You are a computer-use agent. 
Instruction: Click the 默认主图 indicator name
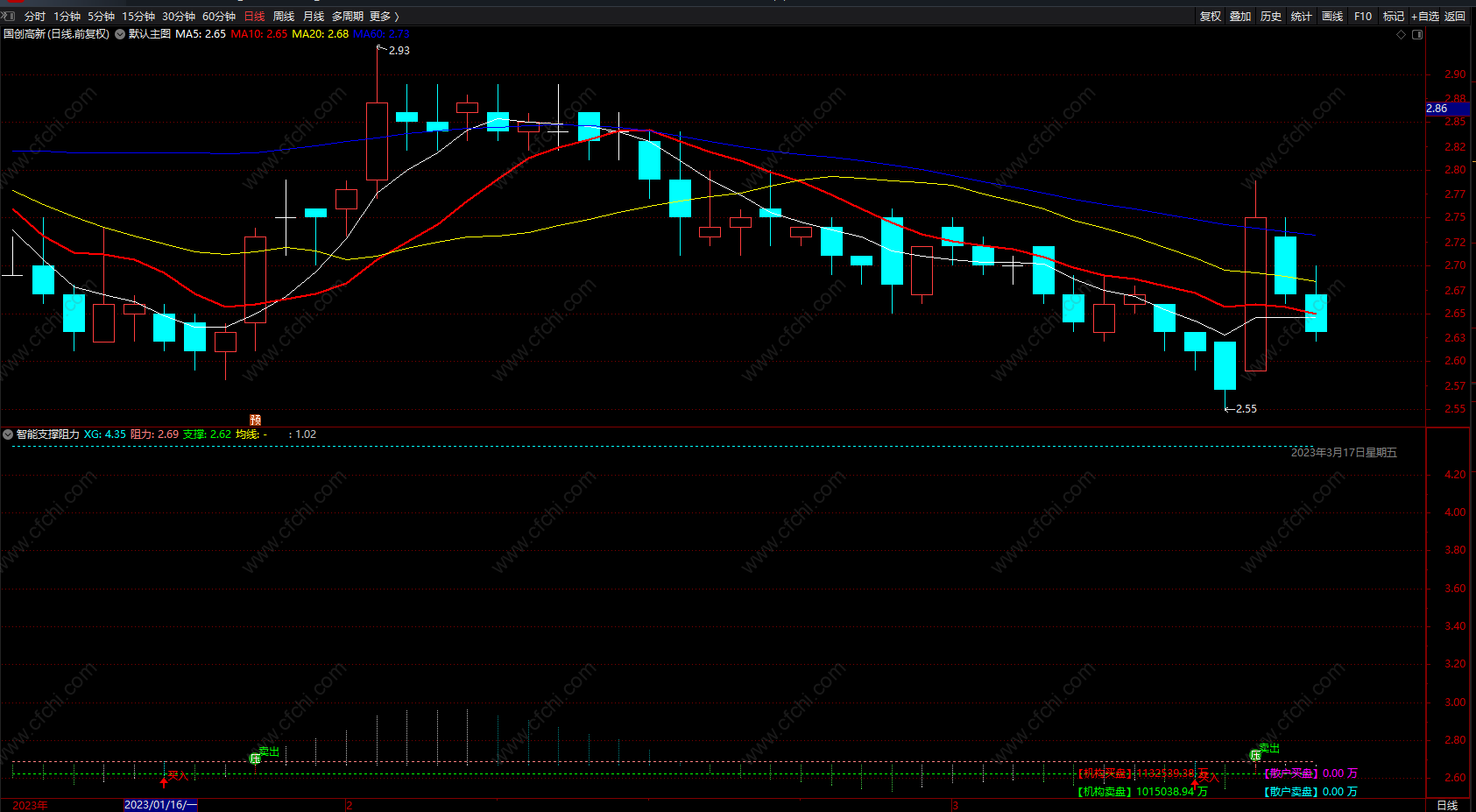coord(150,34)
